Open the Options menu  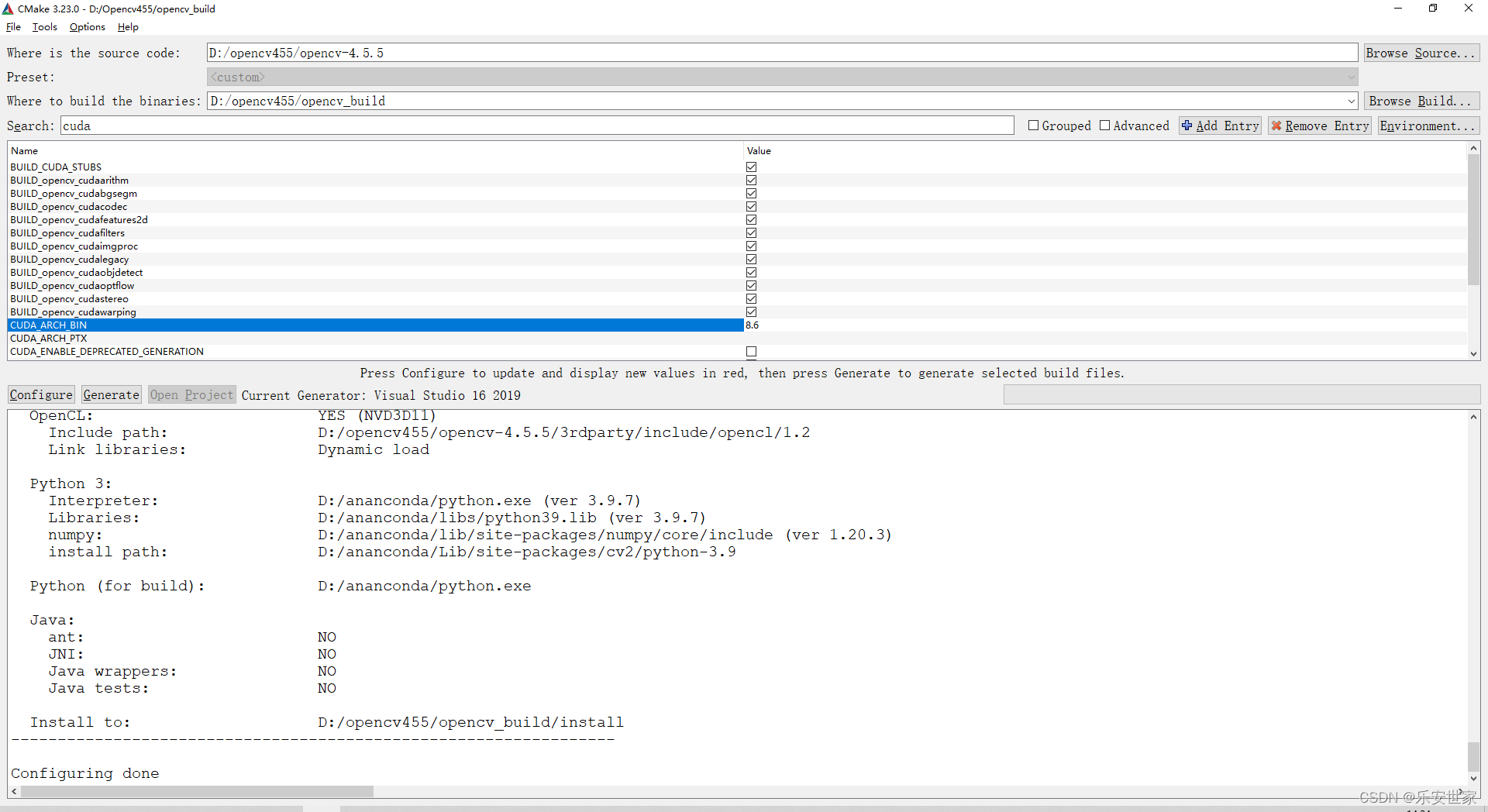click(87, 27)
